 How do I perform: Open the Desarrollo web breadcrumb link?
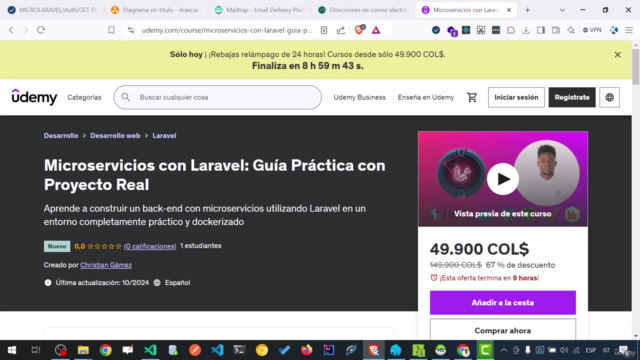[115, 136]
